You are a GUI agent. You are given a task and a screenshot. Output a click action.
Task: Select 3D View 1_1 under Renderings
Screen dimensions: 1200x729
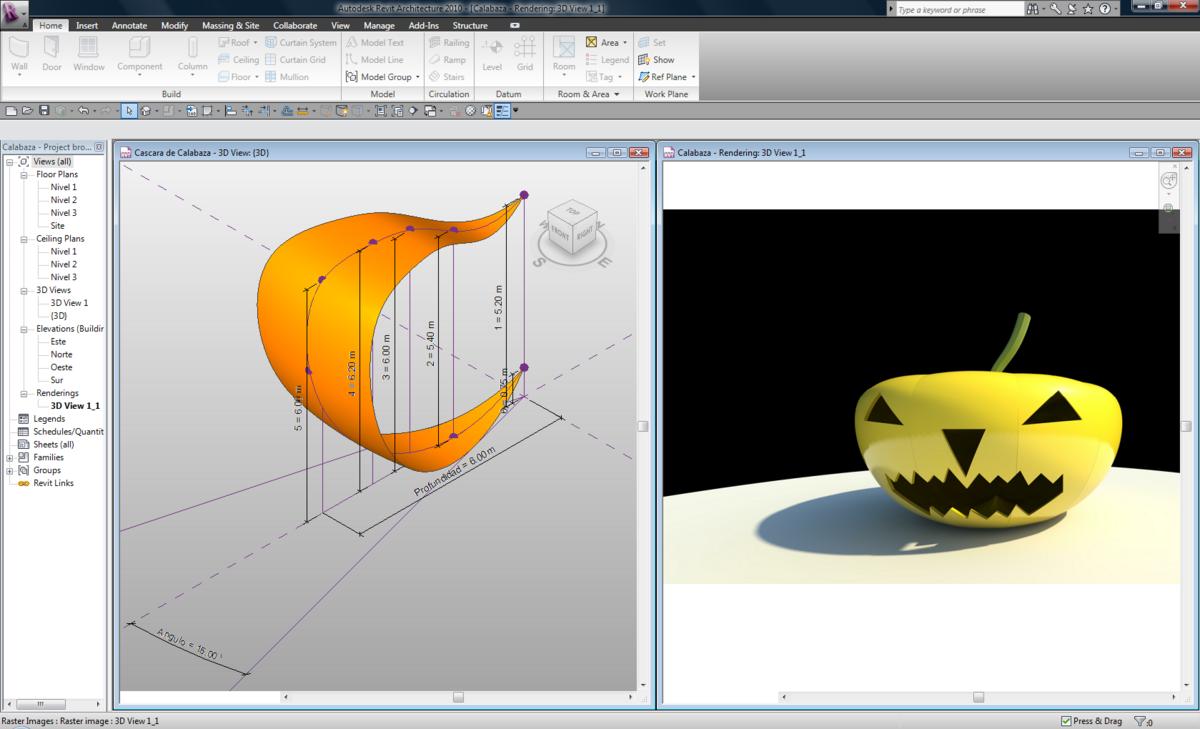[x=75, y=406]
